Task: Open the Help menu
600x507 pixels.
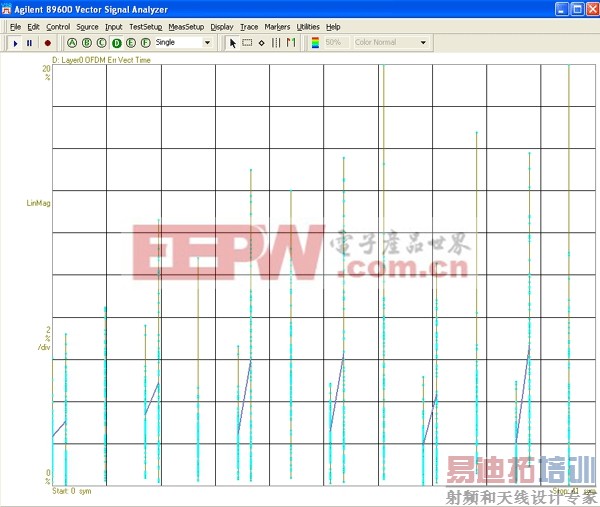Action: [333, 27]
